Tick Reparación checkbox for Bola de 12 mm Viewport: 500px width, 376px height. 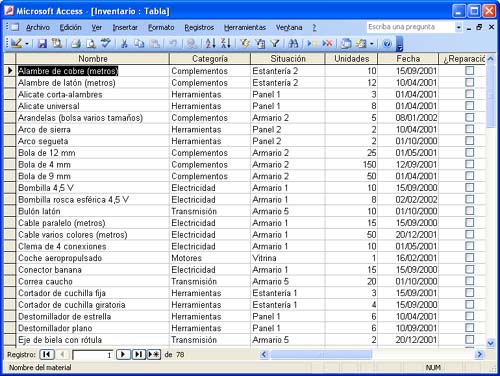point(469,152)
